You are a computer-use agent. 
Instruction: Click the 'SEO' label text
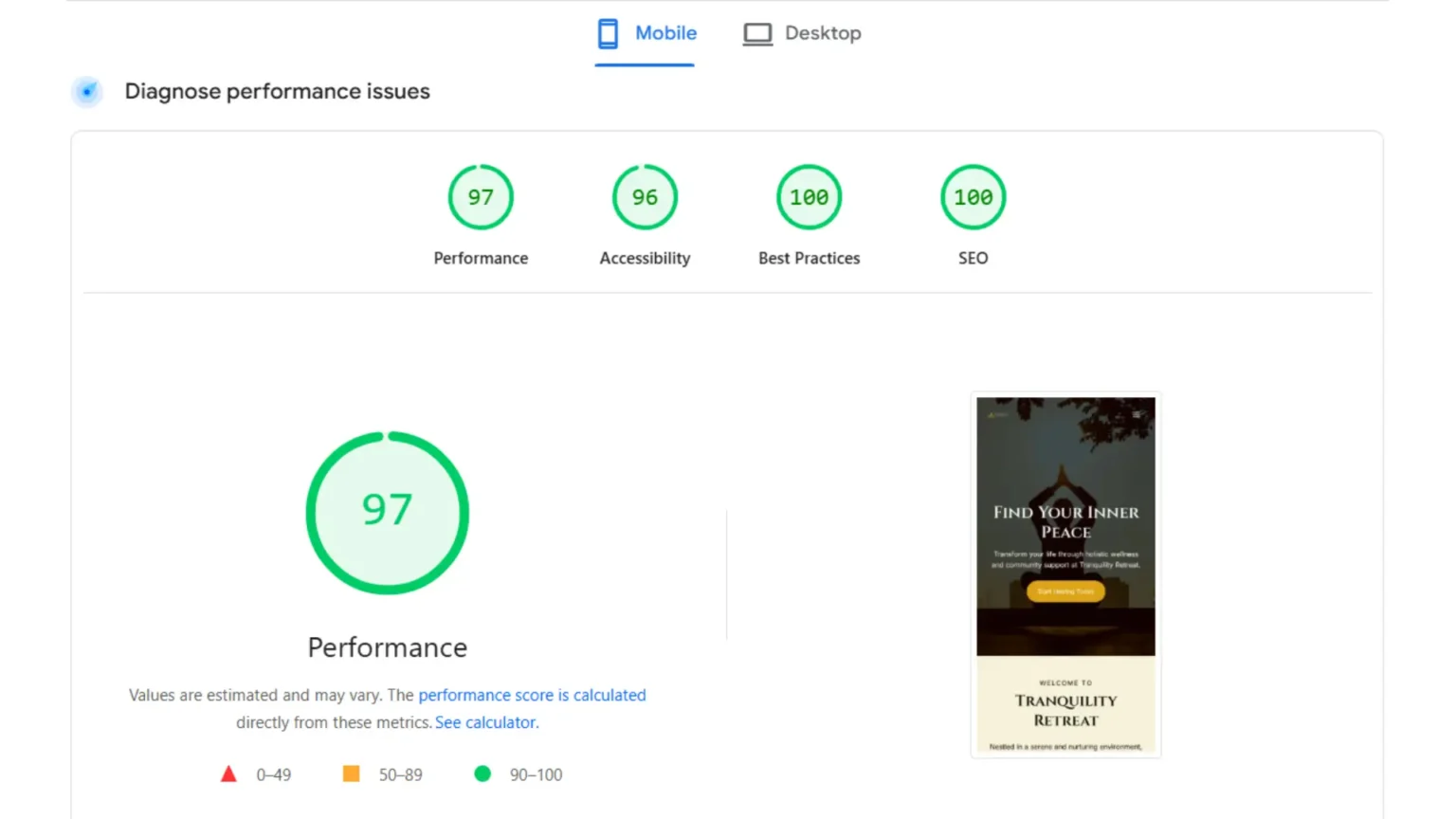click(x=973, y=258)
